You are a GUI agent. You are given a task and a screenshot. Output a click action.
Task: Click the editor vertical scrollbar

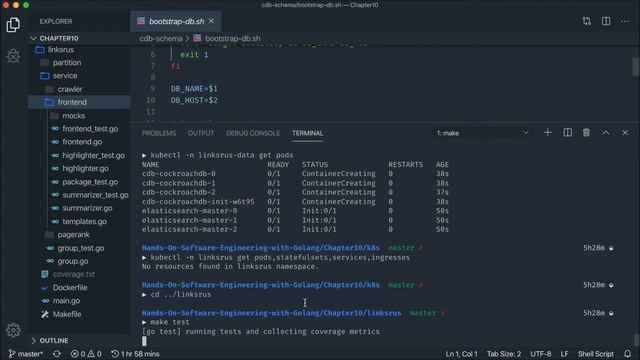(x=636, y=67)
